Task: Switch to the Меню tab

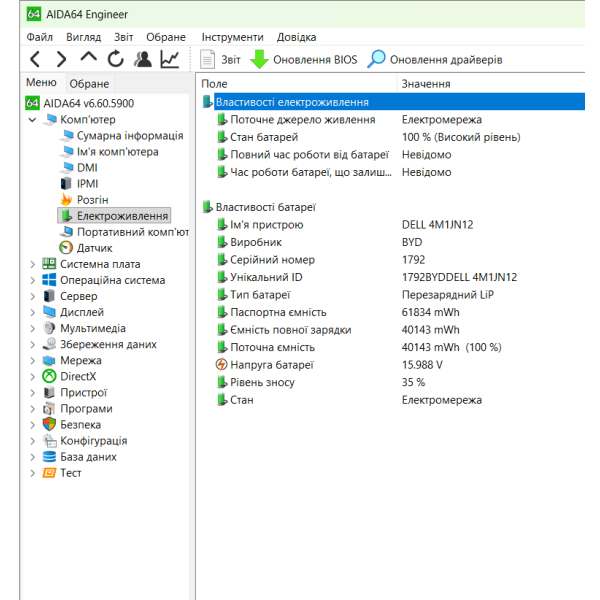Action: click(41, 82)
